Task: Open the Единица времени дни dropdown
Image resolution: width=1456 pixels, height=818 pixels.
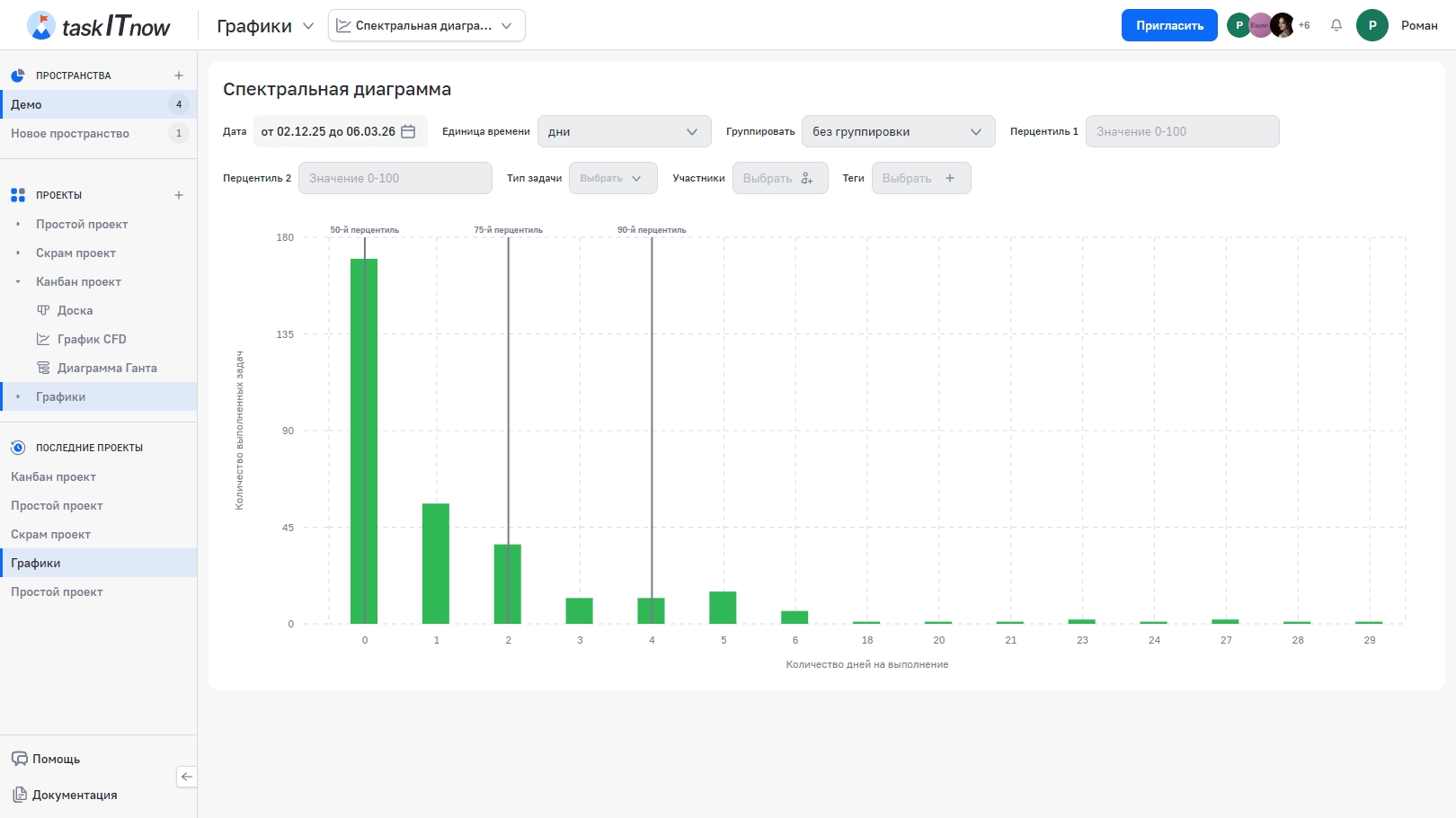Action: tap(624, 131)
